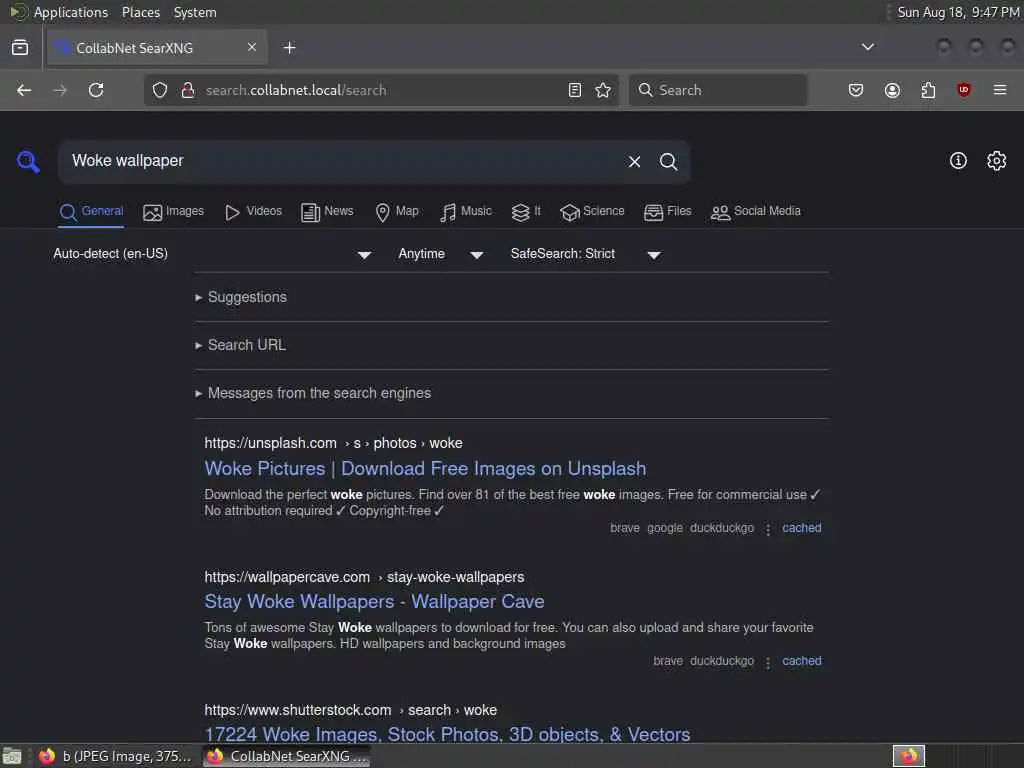Screen dimensions: 1024x768
Task: Click the show desktop icon in taskbar
Action: coord(12,756)
